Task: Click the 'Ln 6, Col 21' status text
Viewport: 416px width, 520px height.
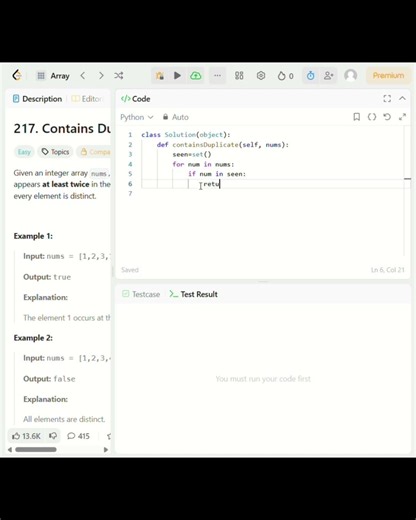Action: [388, 270]
